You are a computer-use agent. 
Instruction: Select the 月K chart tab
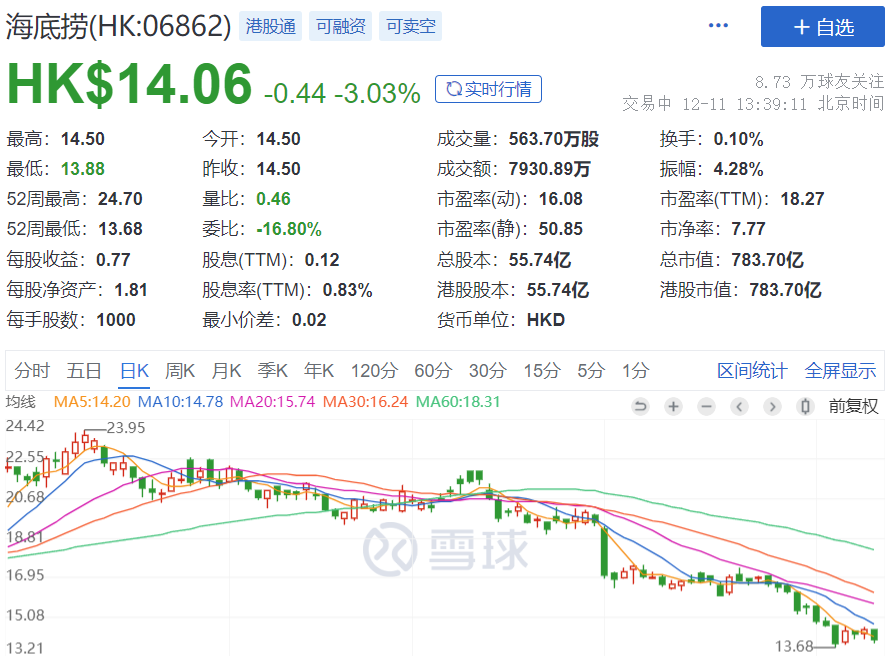coord(226,371)
